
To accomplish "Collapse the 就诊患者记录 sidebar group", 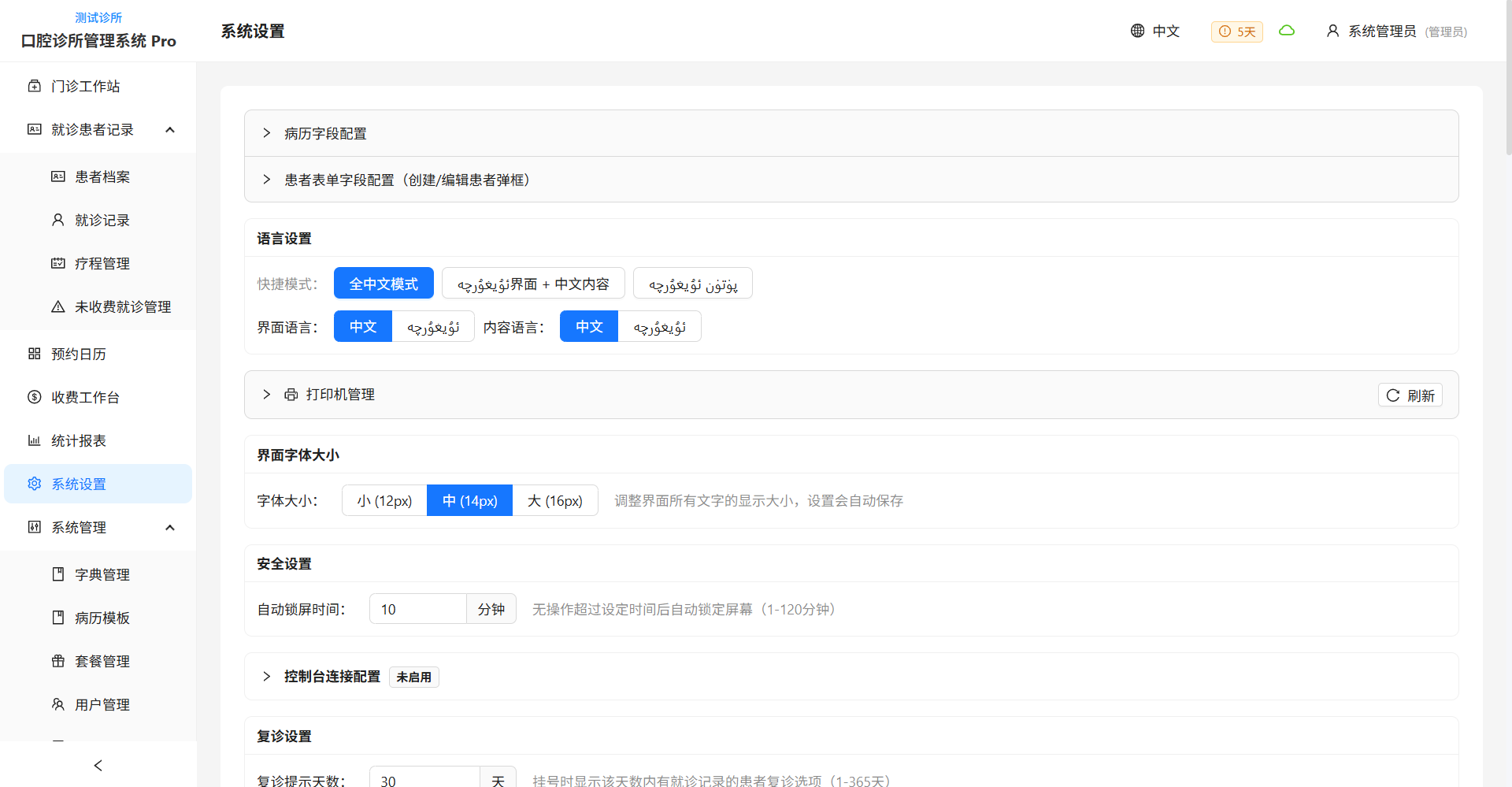I will pyautogui.click(x=170, y=129).
